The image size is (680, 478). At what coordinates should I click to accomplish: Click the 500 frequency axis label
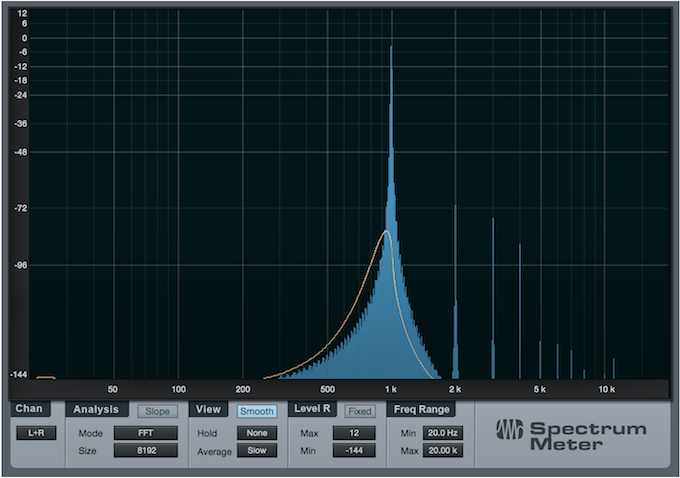pos(327,390)
